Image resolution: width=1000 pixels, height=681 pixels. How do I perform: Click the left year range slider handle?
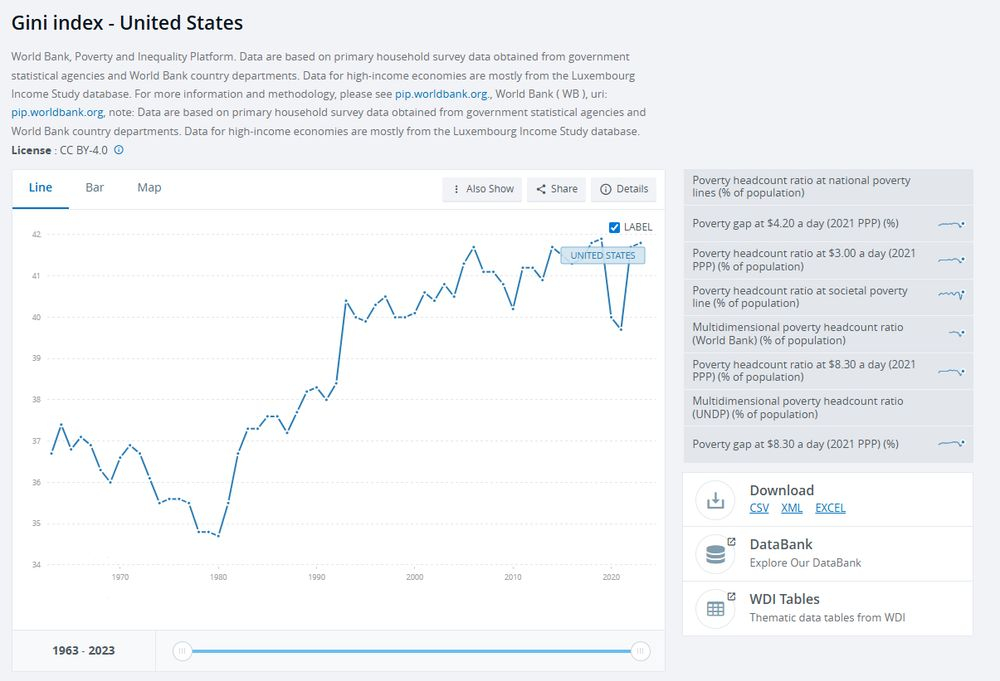(x=182, y=651)
